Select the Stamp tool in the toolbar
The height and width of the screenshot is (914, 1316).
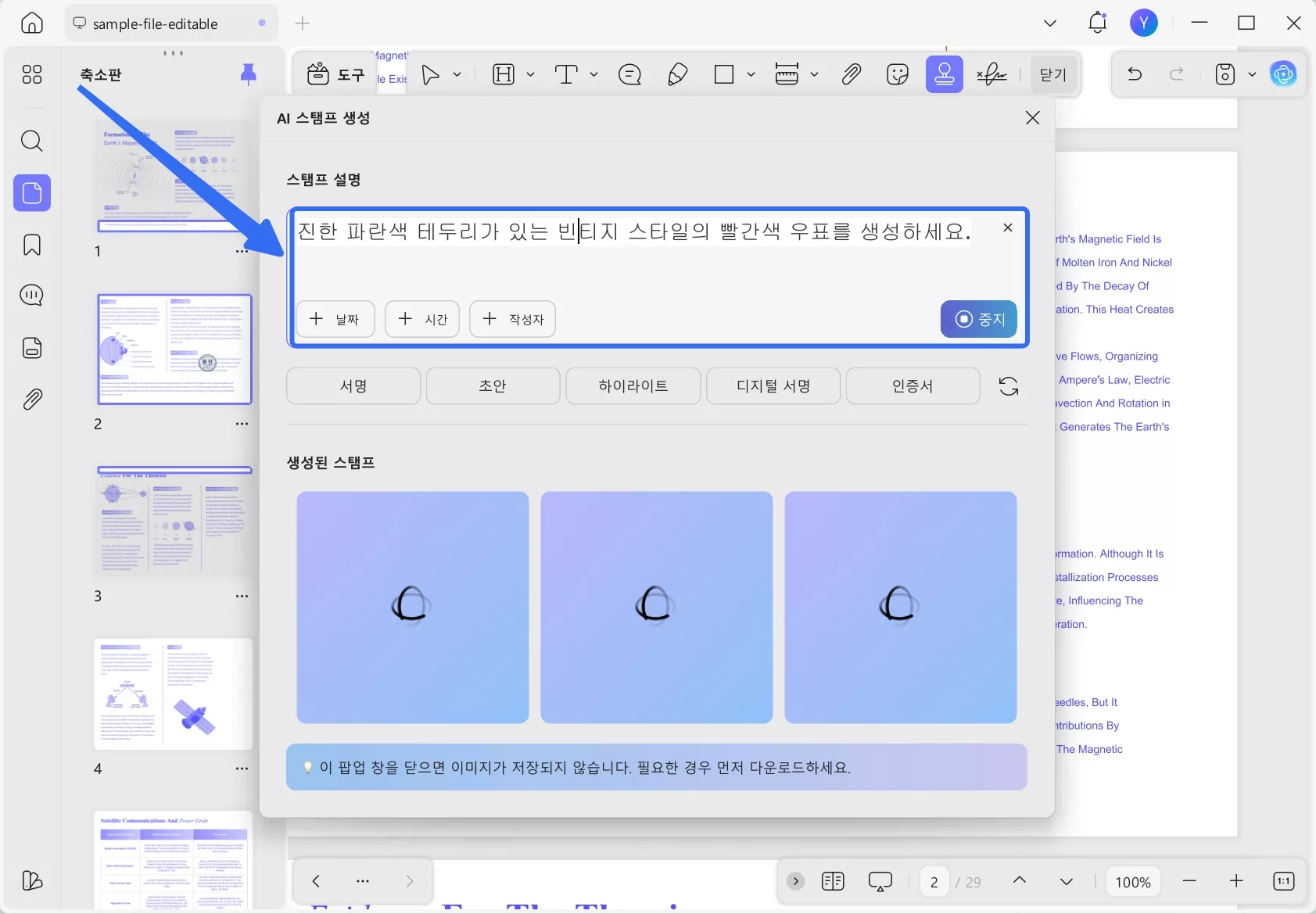click(945, 74)
